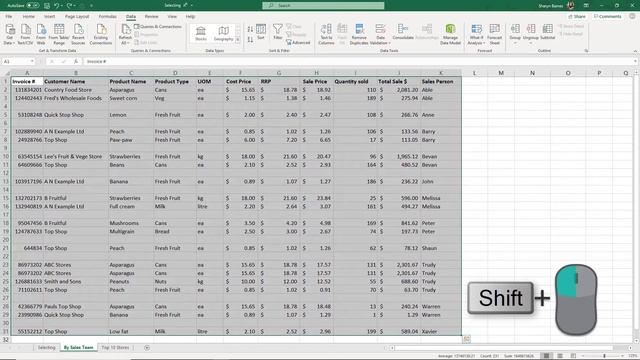The width and height of the screenshot is (640, 360).
Task: Switch to the Top 10 Stores sheet
Action: [115, 348]
